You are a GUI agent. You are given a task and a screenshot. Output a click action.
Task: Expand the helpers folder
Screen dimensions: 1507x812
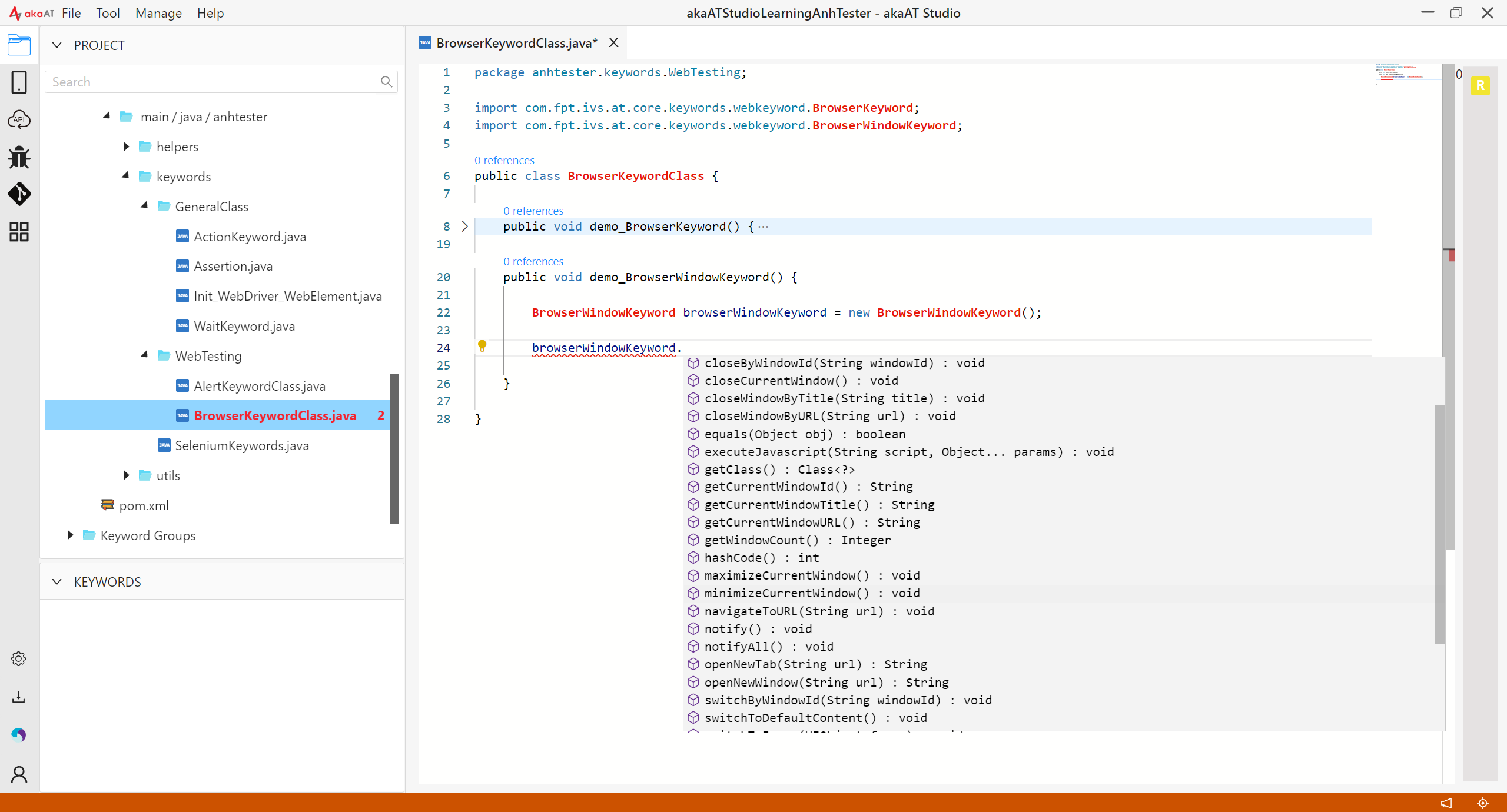click(x=126, y=147)
